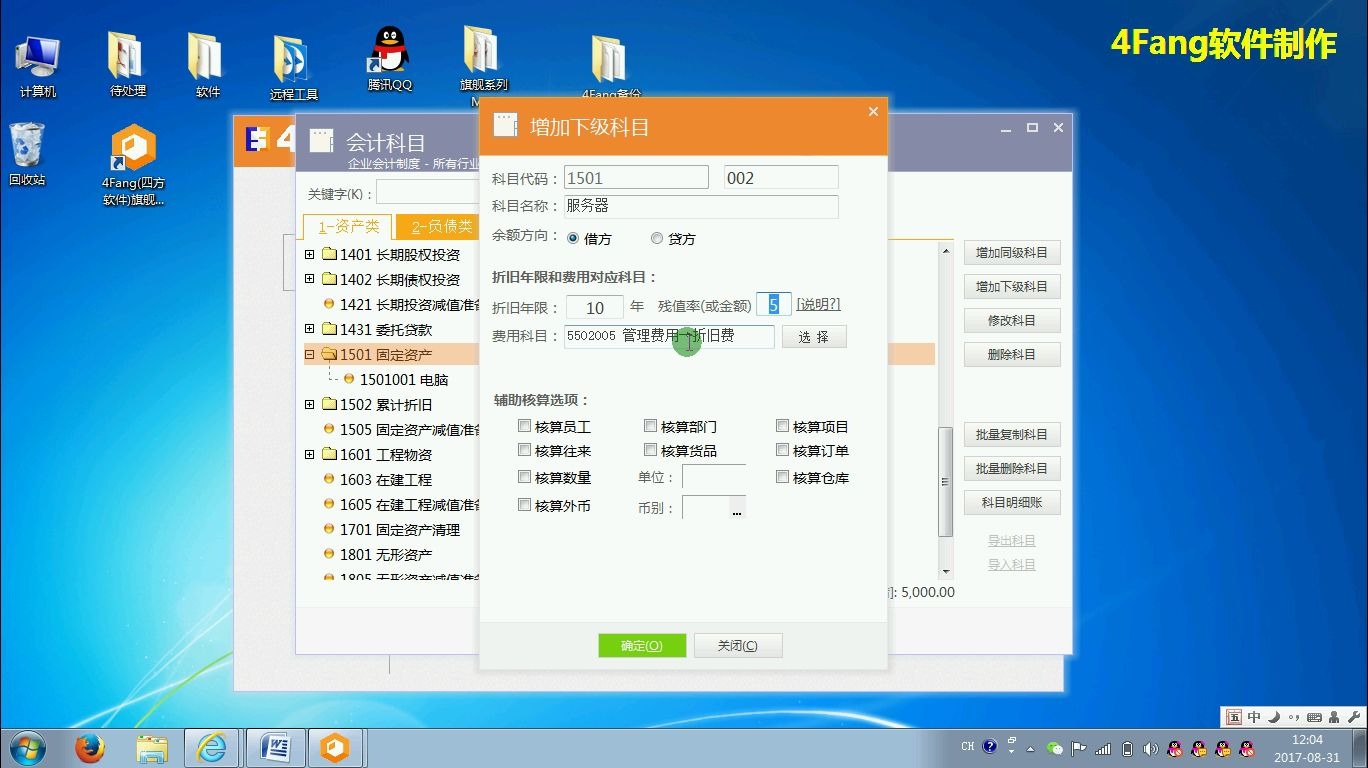Image resolution: width=1368 pixels, height=768 pixels.
Task: Open the Word document from the taskbar
Action: (274, 747)
